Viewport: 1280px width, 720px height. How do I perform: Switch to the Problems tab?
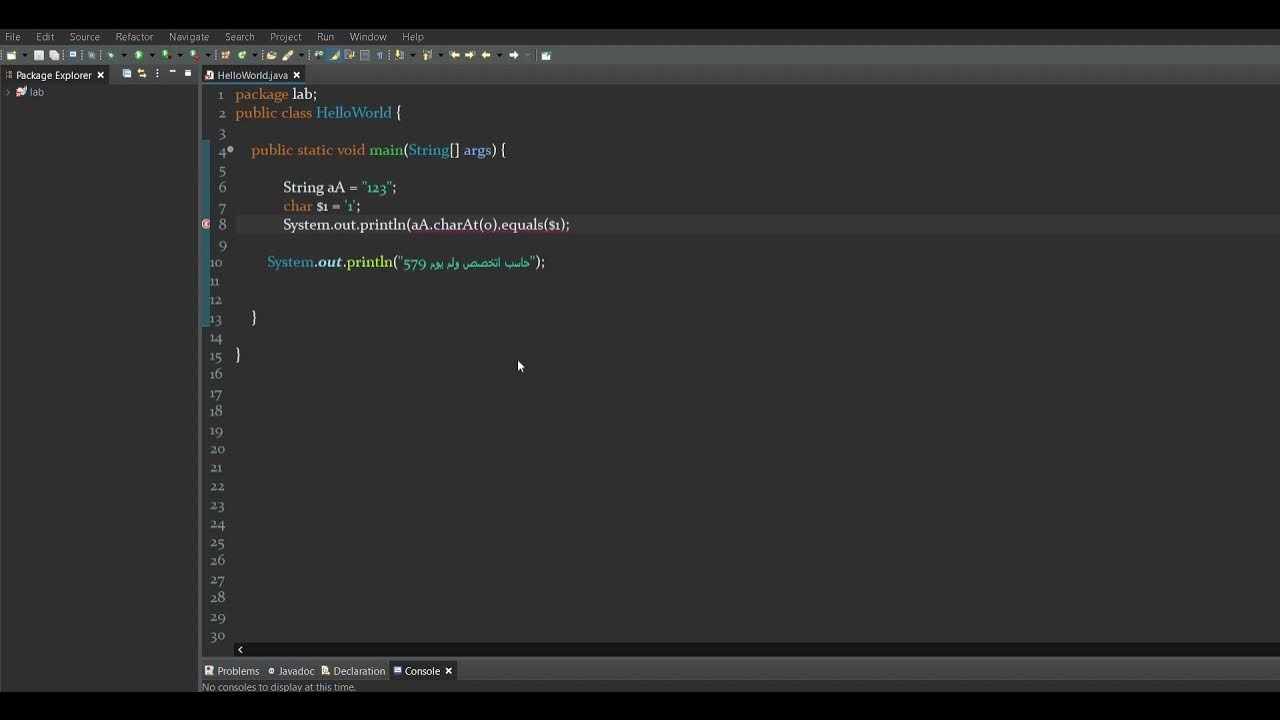(232, 671)
